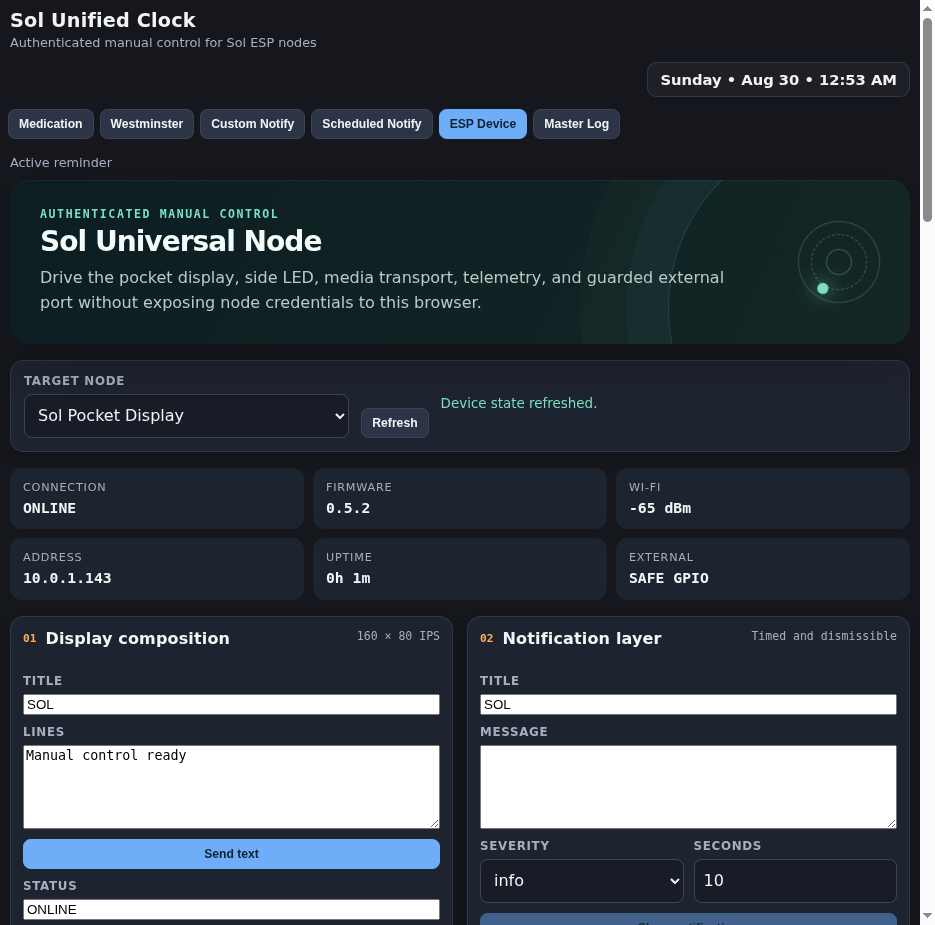The image size is (935, 925).
Task: Click the "Active reminder" label
Action: click(61, 163)
